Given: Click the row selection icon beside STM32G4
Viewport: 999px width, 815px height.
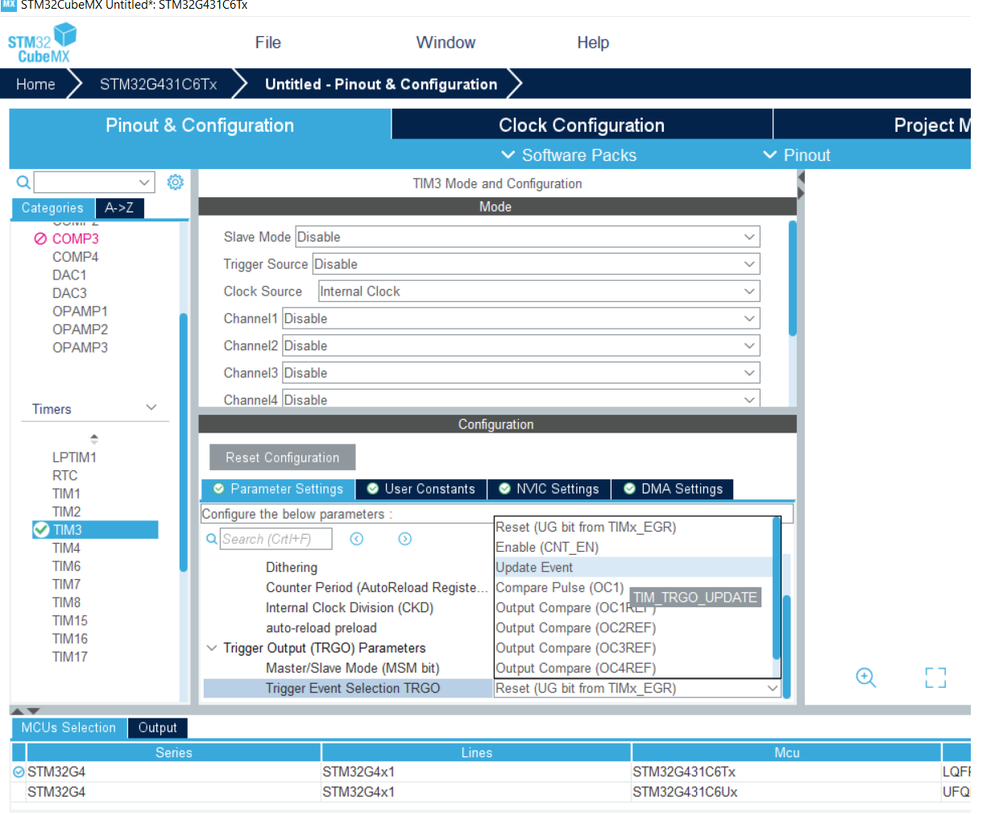Looking at the screenshot, I should tap(18, 772).
